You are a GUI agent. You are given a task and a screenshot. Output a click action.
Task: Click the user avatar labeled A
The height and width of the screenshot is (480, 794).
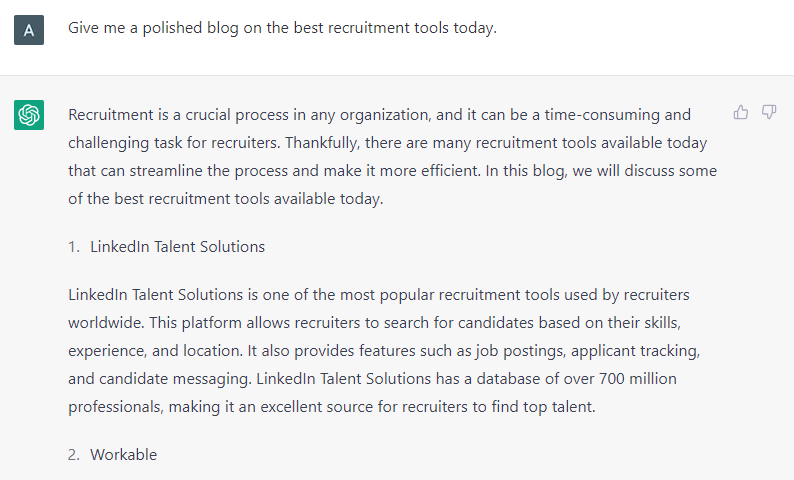29,30
